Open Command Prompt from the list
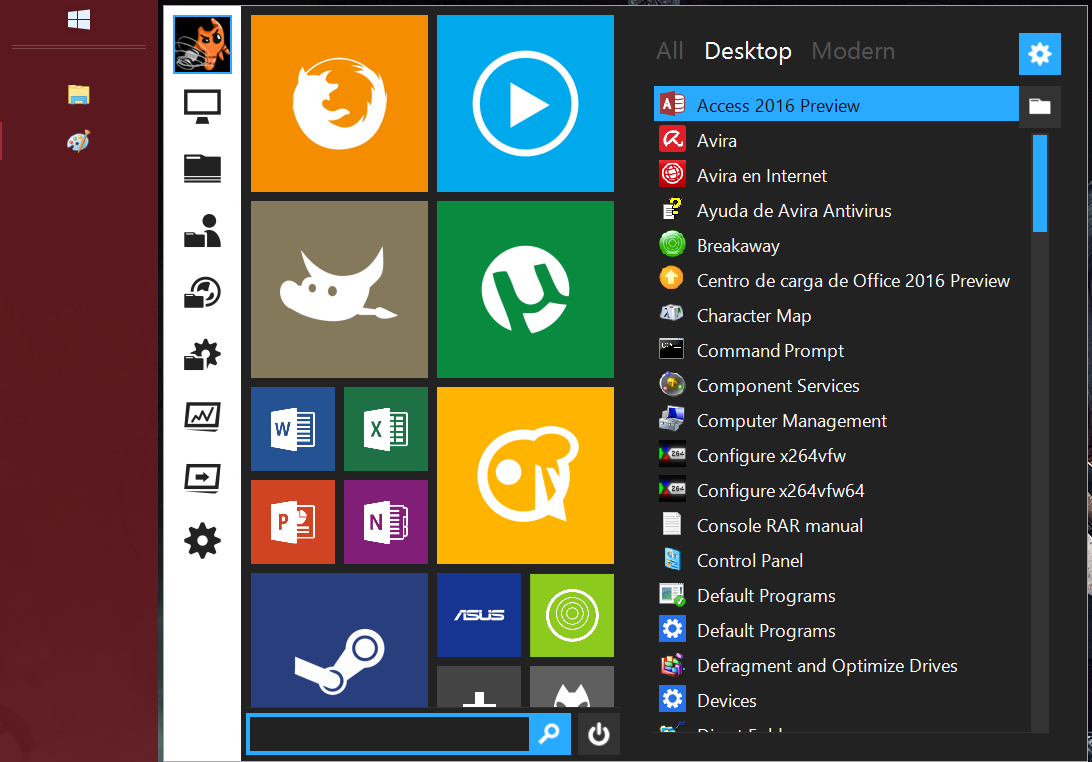 point(770,351)
